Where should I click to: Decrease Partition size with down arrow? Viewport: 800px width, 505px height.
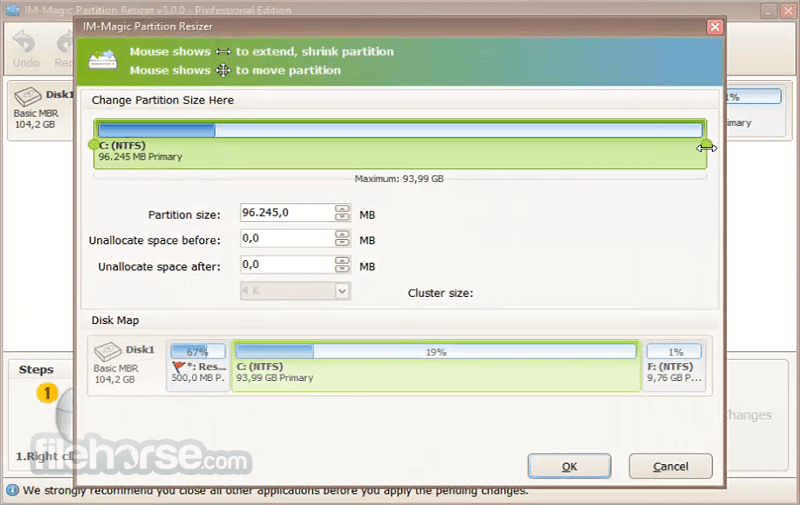(342, 217)
